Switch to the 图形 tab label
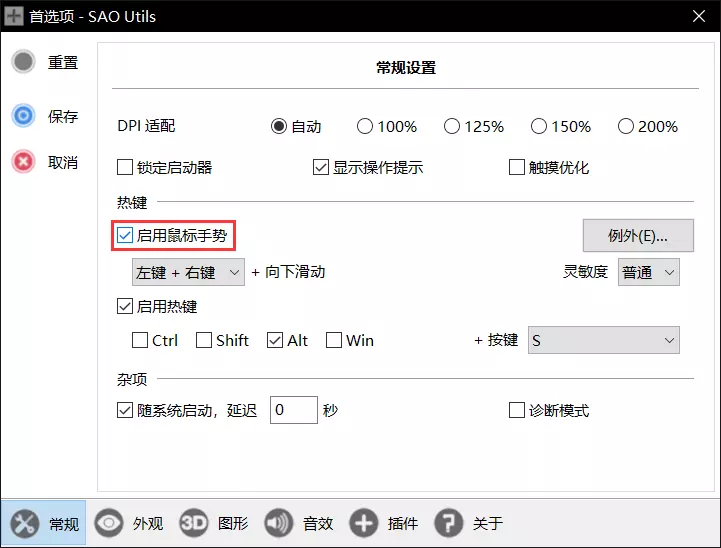 233,523
